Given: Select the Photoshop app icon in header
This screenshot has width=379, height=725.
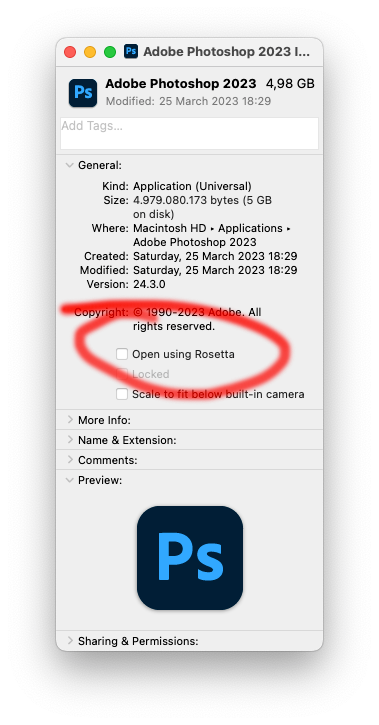Looking at the screenshot, I should [x=83, y=92].
